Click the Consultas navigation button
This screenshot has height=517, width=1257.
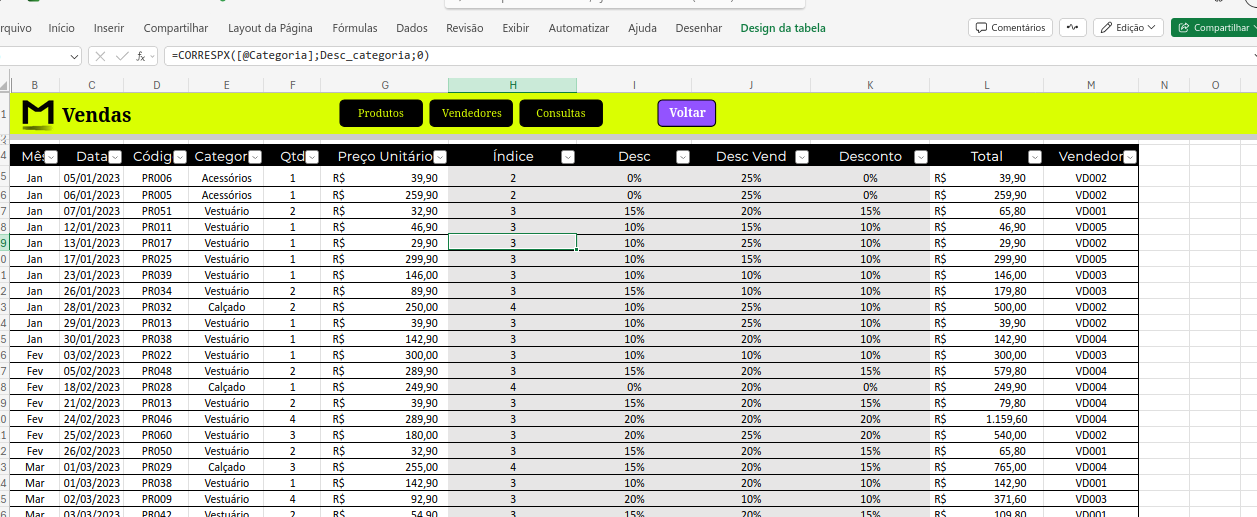click(561, 113)
